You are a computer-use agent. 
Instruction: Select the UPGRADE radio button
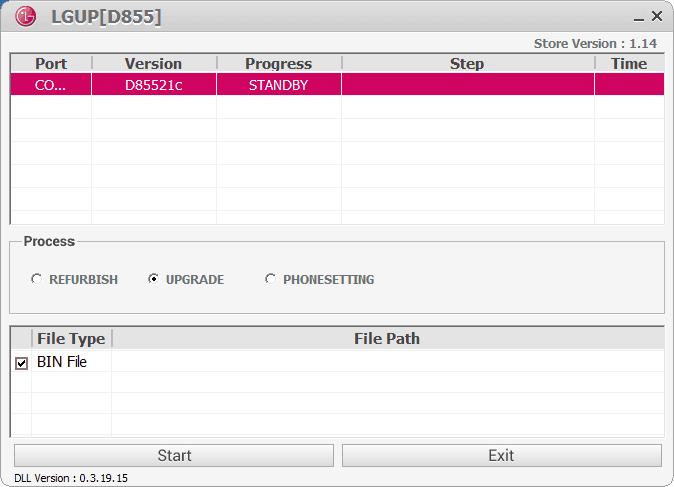click(153, 279)
